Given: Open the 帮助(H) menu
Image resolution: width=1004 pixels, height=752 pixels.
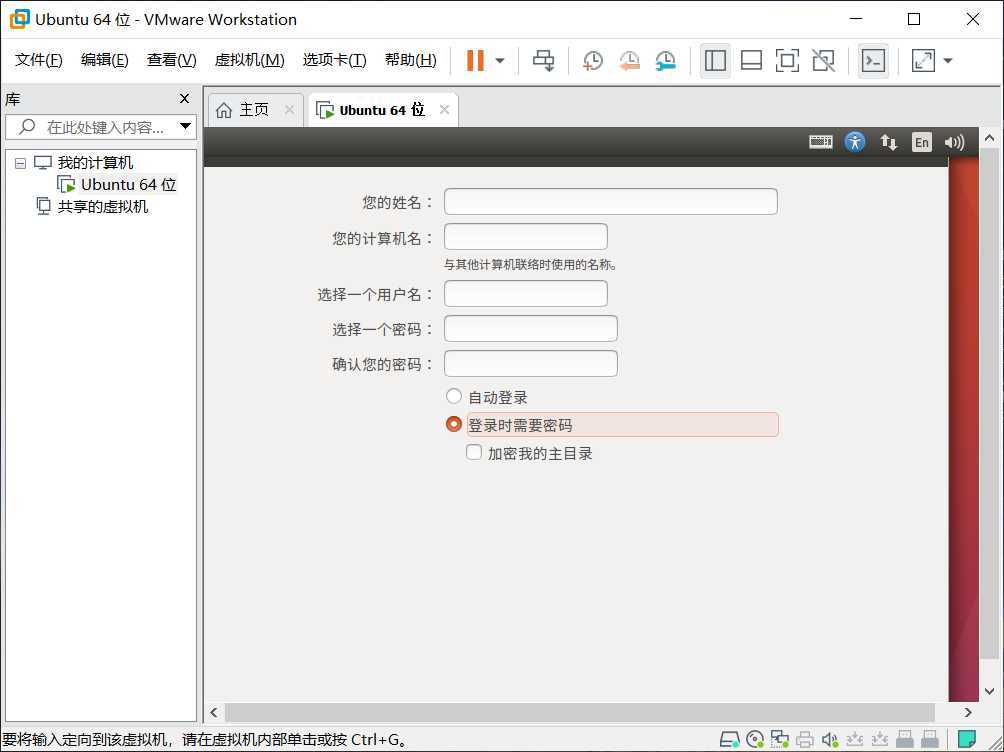Looking at the screenshot, I should pos(410,60).
